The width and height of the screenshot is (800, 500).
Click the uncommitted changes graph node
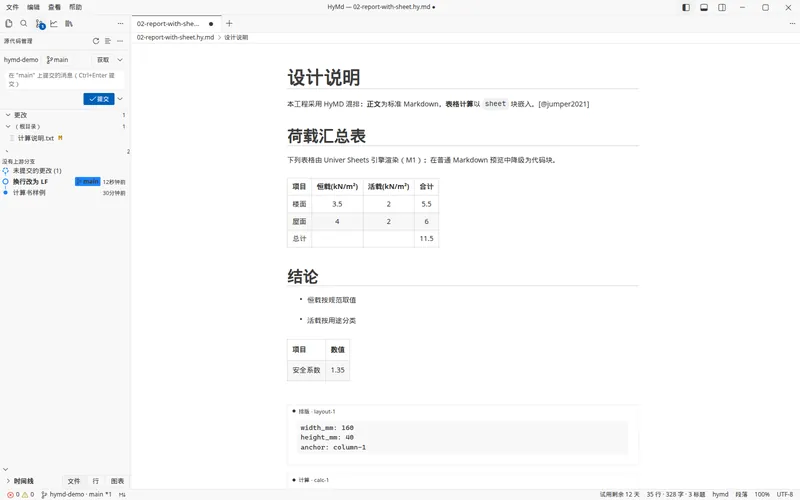[x=5, y=170]
